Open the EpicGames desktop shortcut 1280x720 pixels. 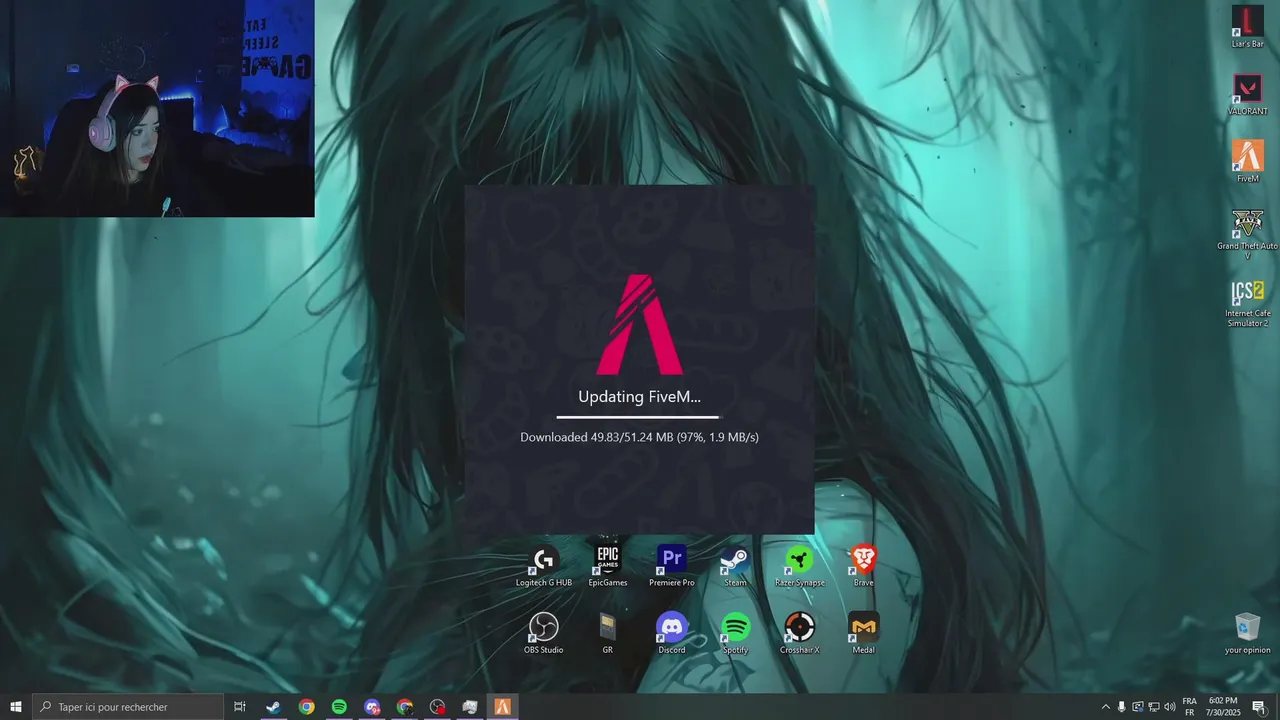click(607, 566)
